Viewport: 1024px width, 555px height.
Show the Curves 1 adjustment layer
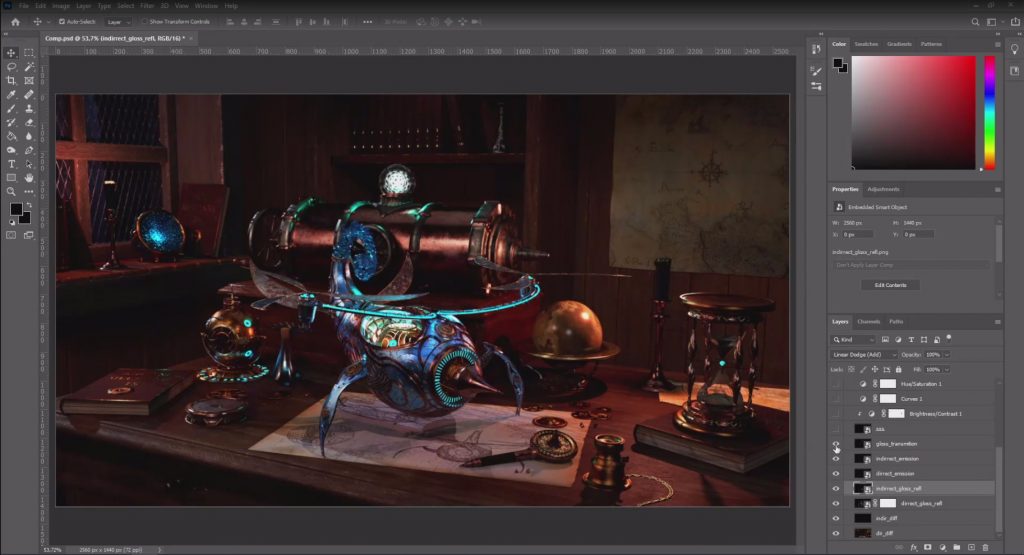point(836,399)
